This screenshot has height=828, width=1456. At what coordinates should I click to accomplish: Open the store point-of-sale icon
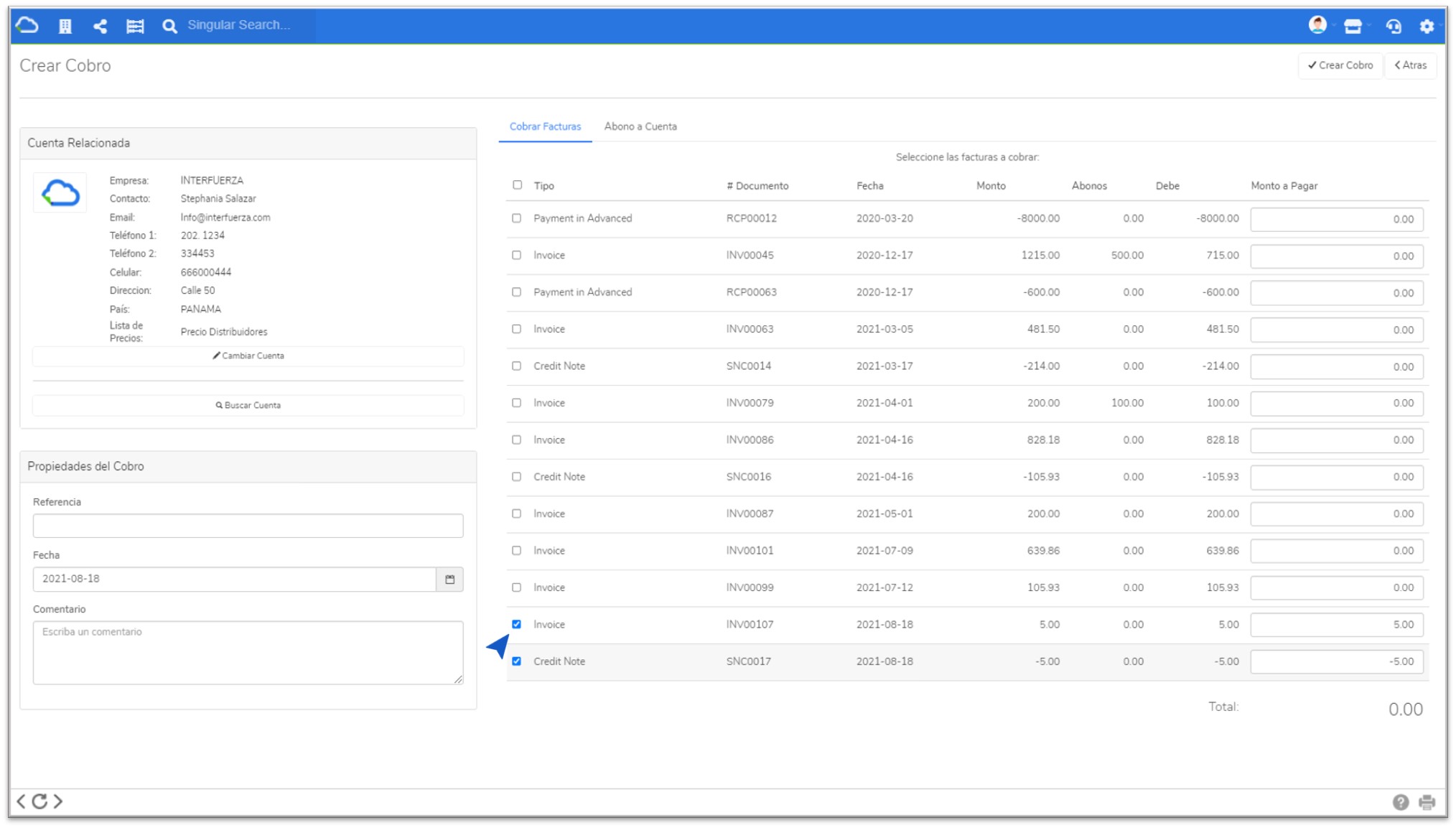(1353, 27)
